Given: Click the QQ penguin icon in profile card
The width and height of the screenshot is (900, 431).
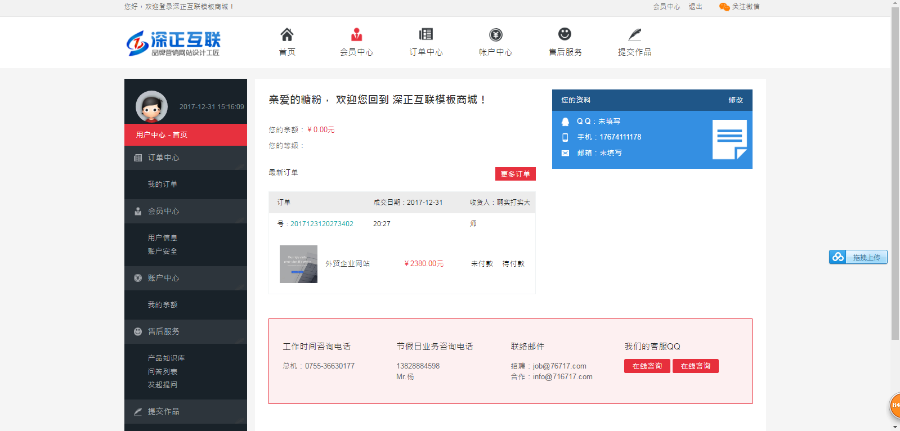Looking at the screenshot, I should coord(565,122).
